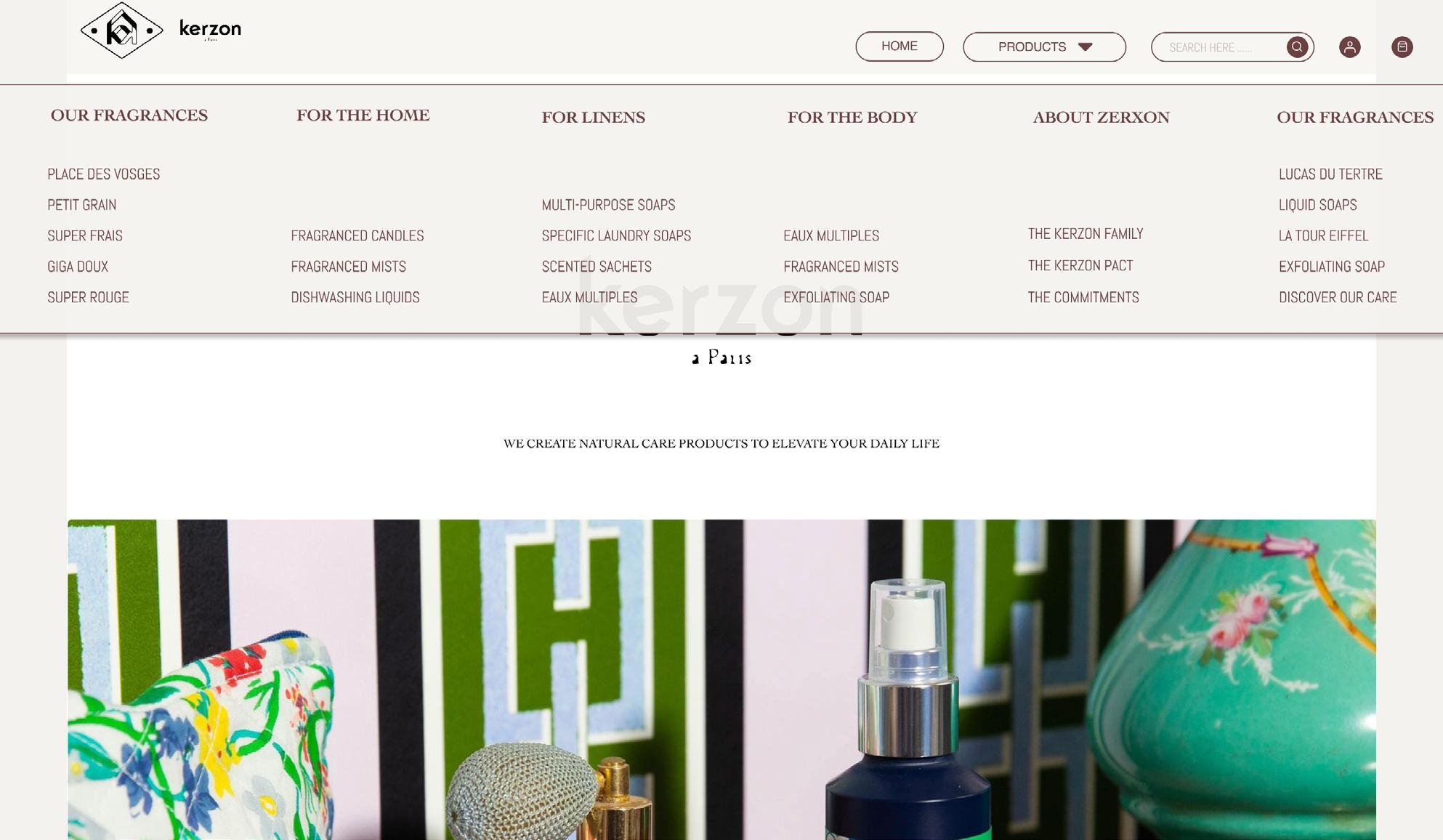Click the Kerzon wordmark text in header
This screenshot has width=1443, height=840.
tap(210, 29)
